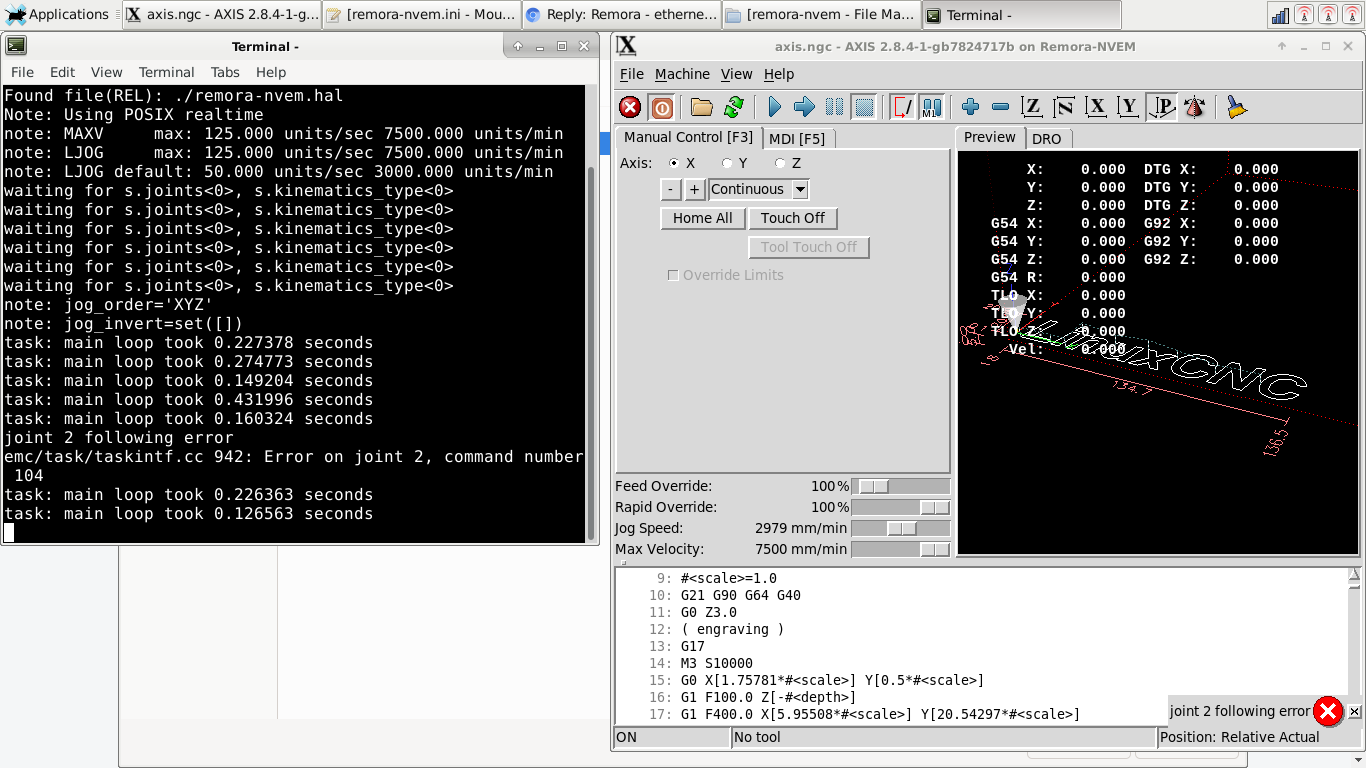
Task: Toggle the Emergency Stop button in AXIS
Action: click(630, 107)
